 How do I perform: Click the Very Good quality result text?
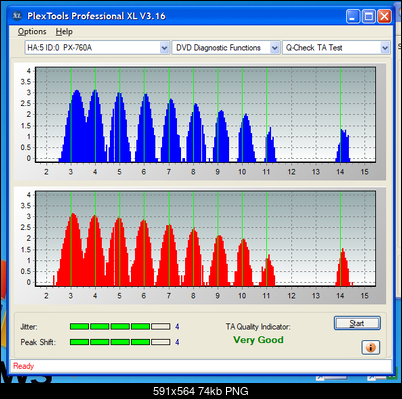258,340
